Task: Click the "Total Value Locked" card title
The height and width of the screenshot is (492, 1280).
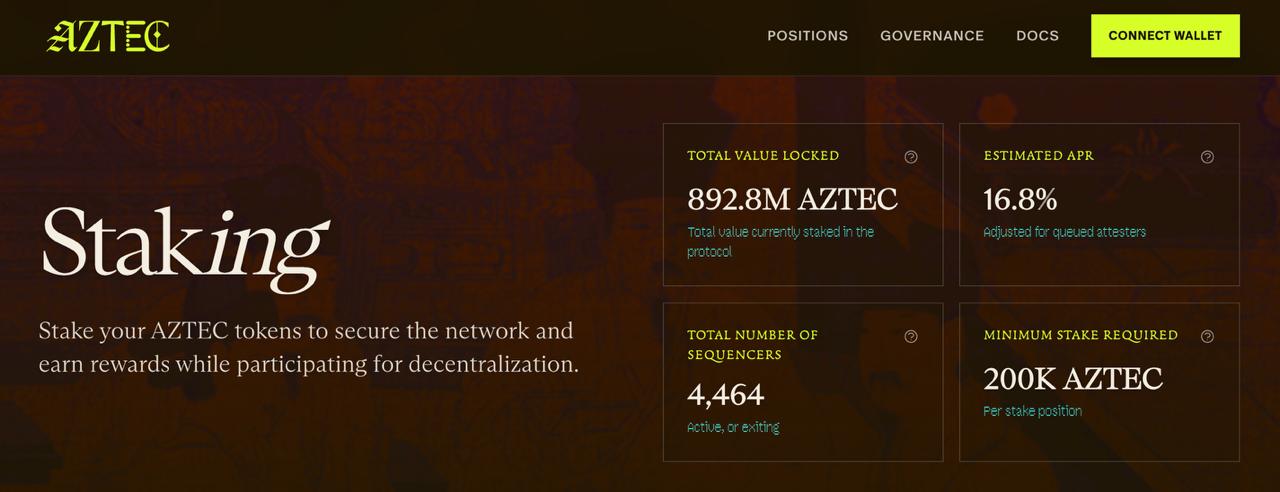Action: tap(763, 156)
